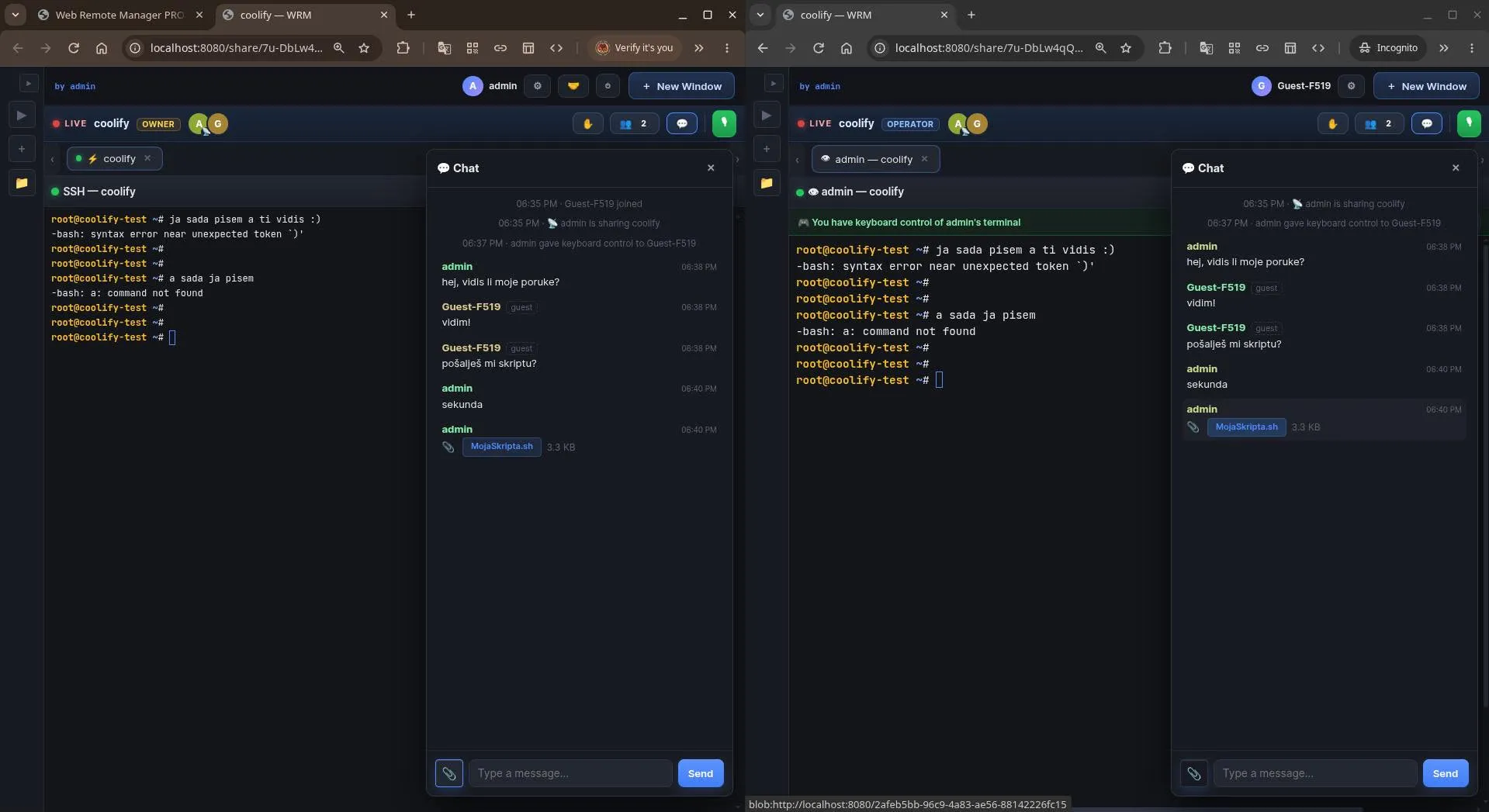Click plus icon in admin sidebar

click(x=22, y=149)
